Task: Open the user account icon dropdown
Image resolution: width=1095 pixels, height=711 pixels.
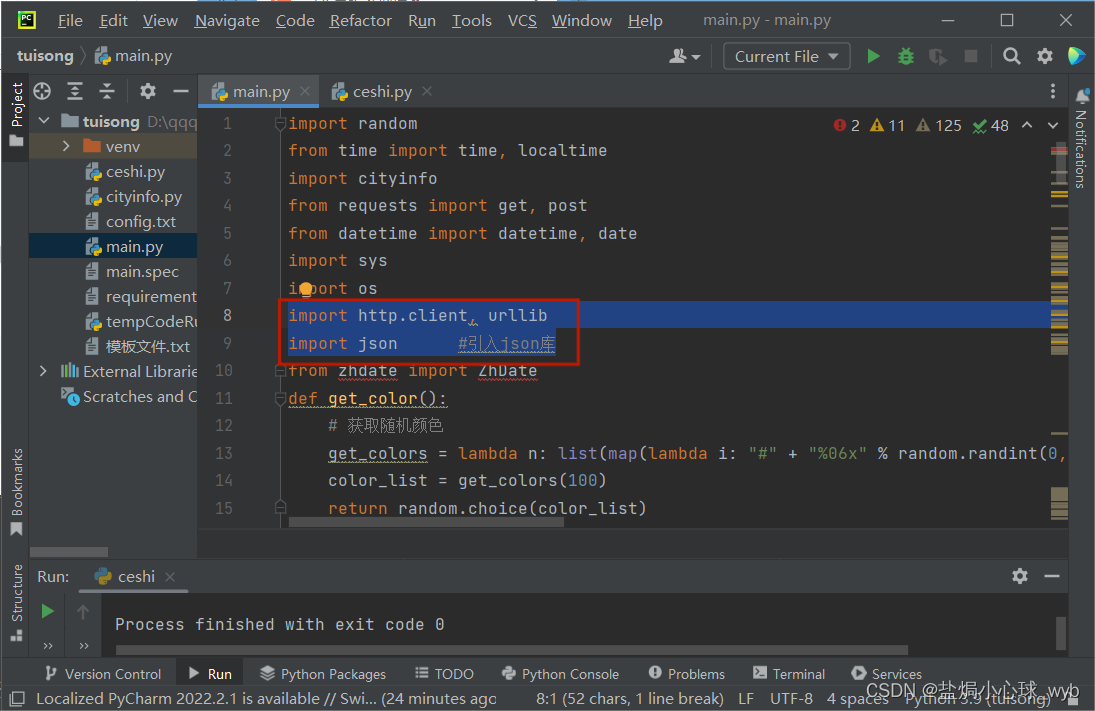Action: [x=684, y=56]
